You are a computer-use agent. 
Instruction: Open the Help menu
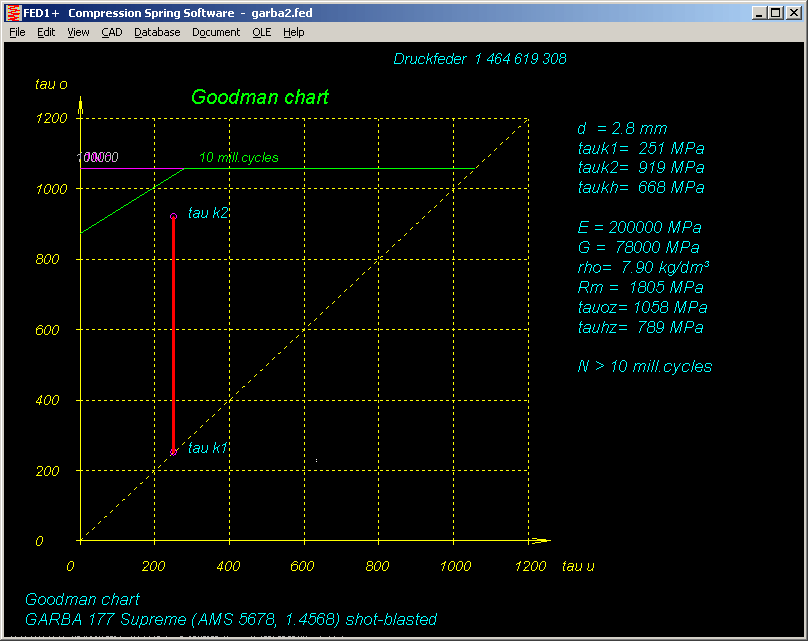(293, 32)
